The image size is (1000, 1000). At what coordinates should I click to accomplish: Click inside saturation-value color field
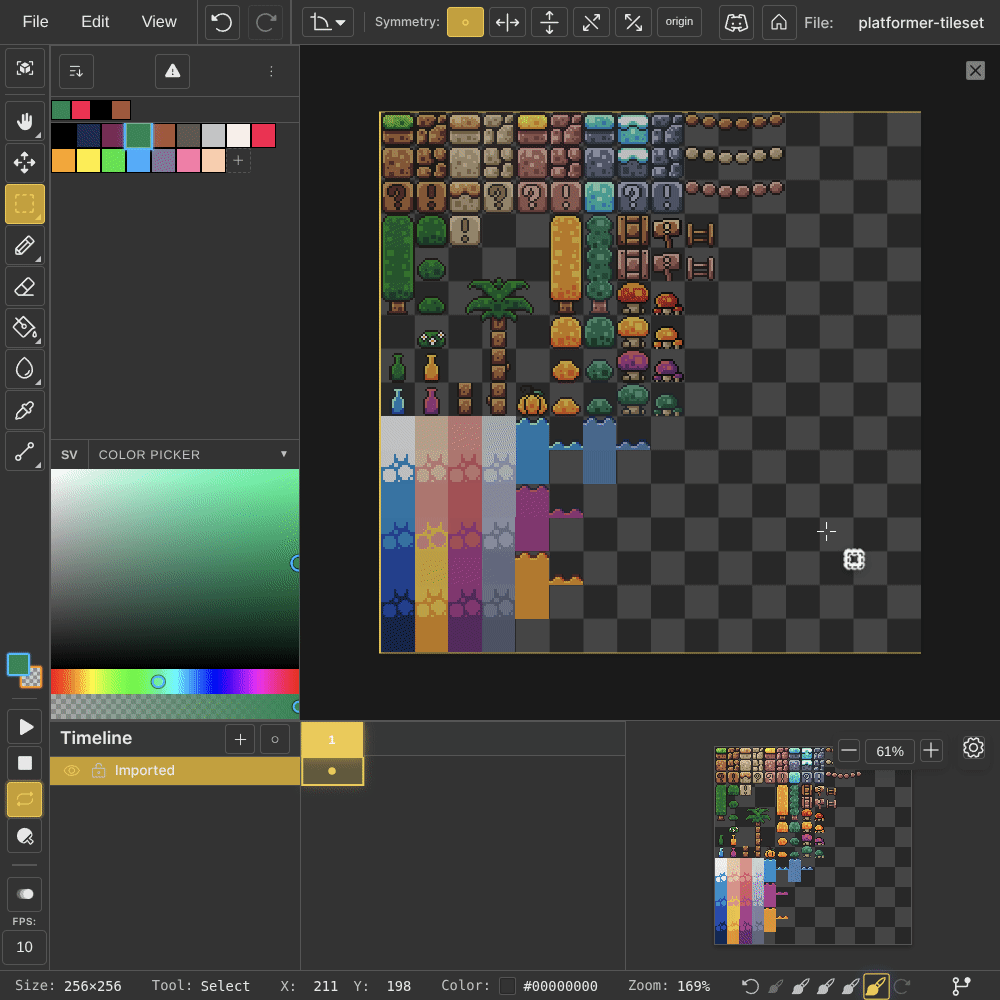(175, 568)
